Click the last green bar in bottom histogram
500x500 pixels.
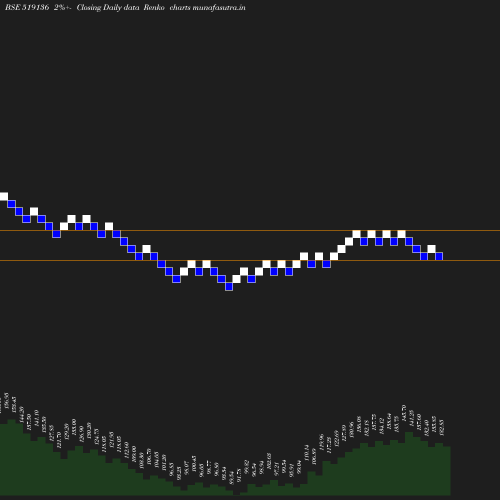point(447,471)
